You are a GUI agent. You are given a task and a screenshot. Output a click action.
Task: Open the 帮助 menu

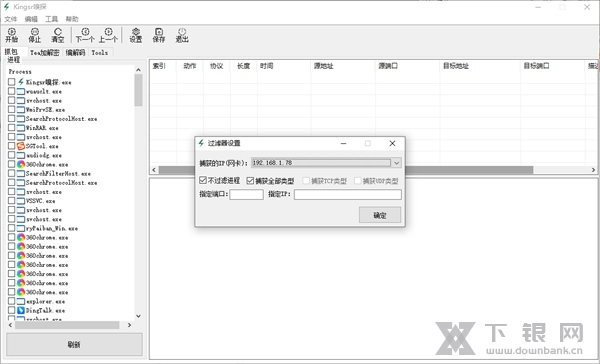point(72,19)
